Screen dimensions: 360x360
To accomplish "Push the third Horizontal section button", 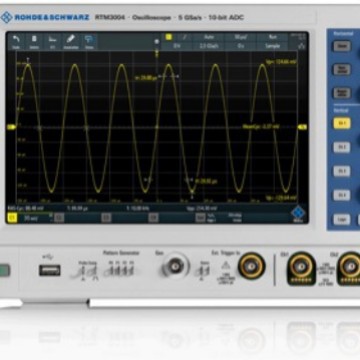I will (x=342, y=93).
